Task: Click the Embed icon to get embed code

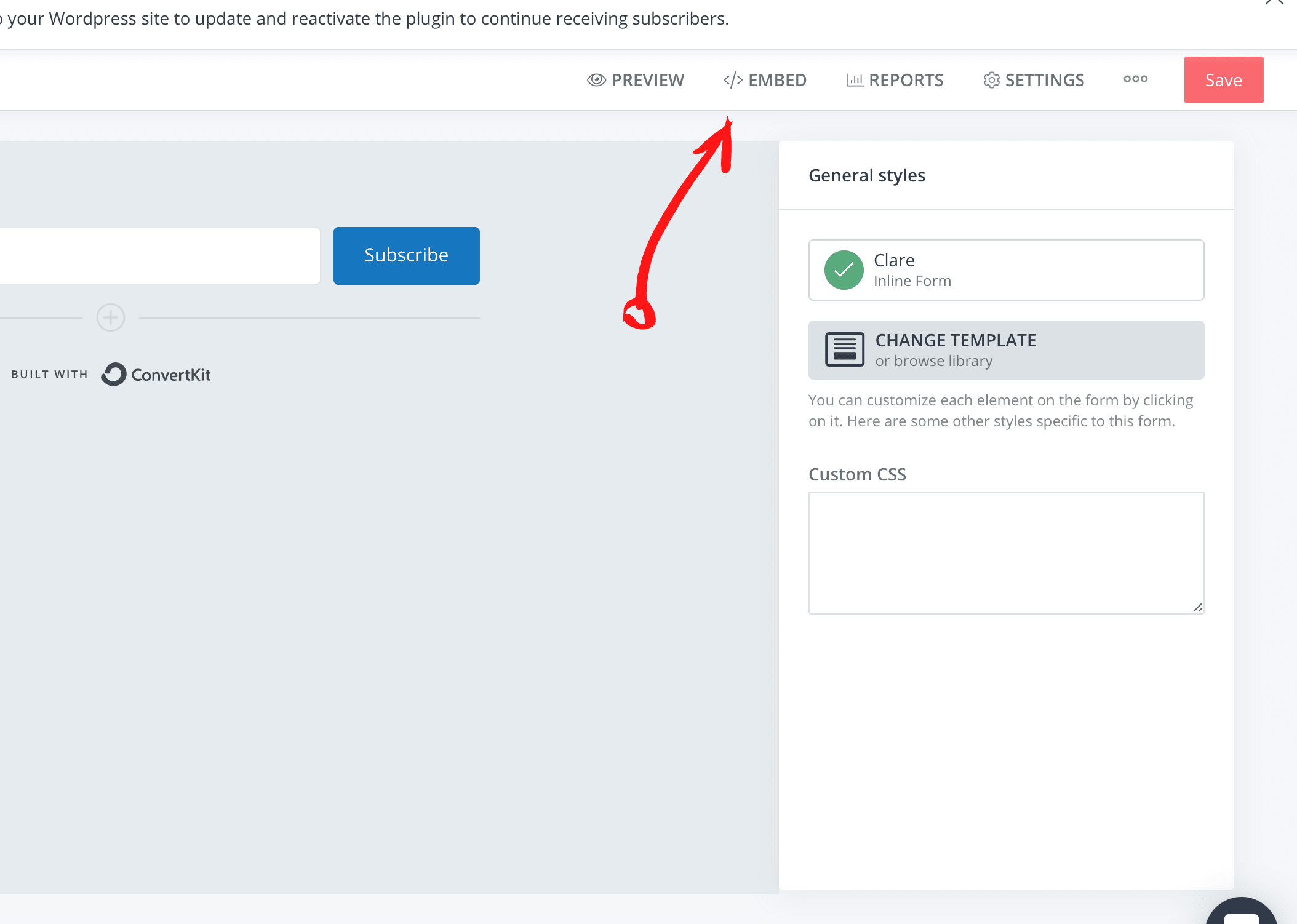Action: tap(764, 80)
